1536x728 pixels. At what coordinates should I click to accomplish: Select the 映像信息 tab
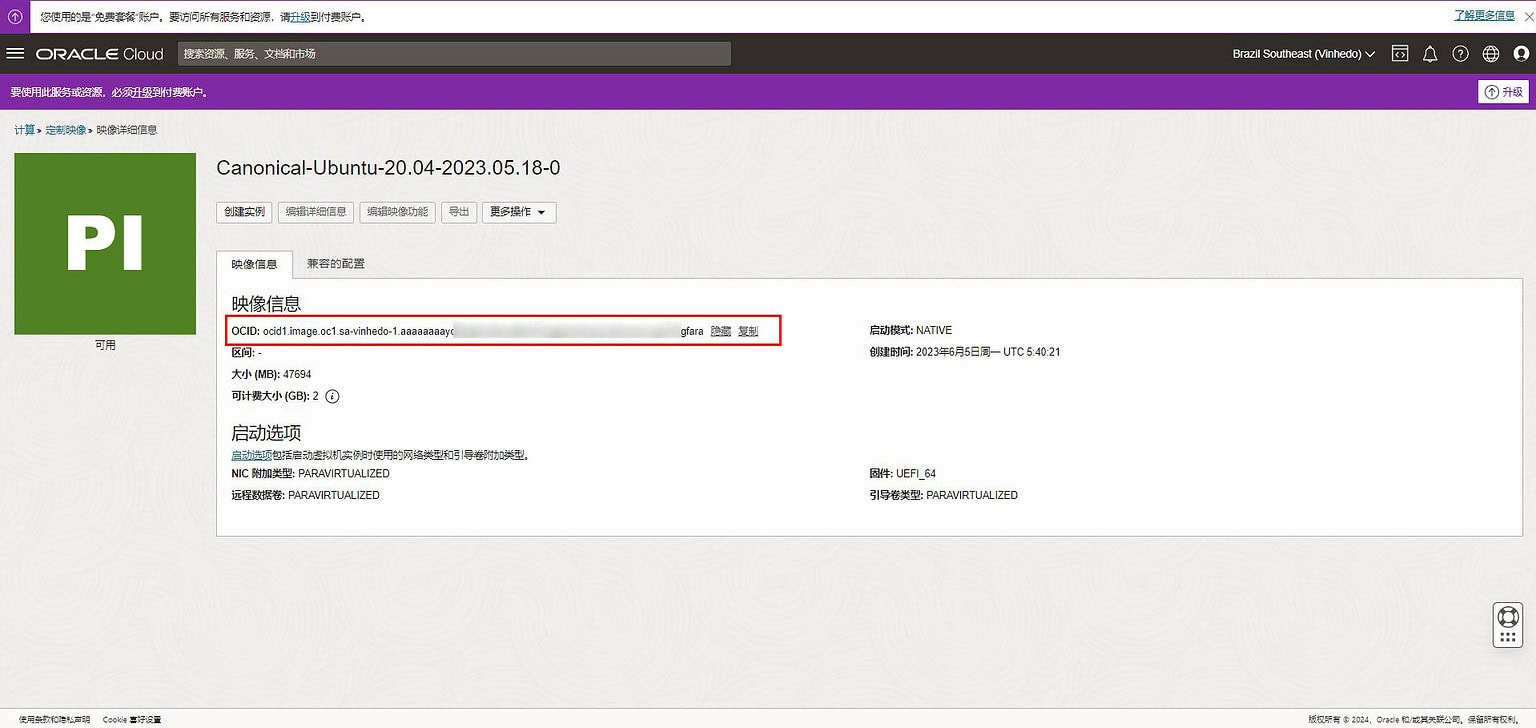pos(254,263)
